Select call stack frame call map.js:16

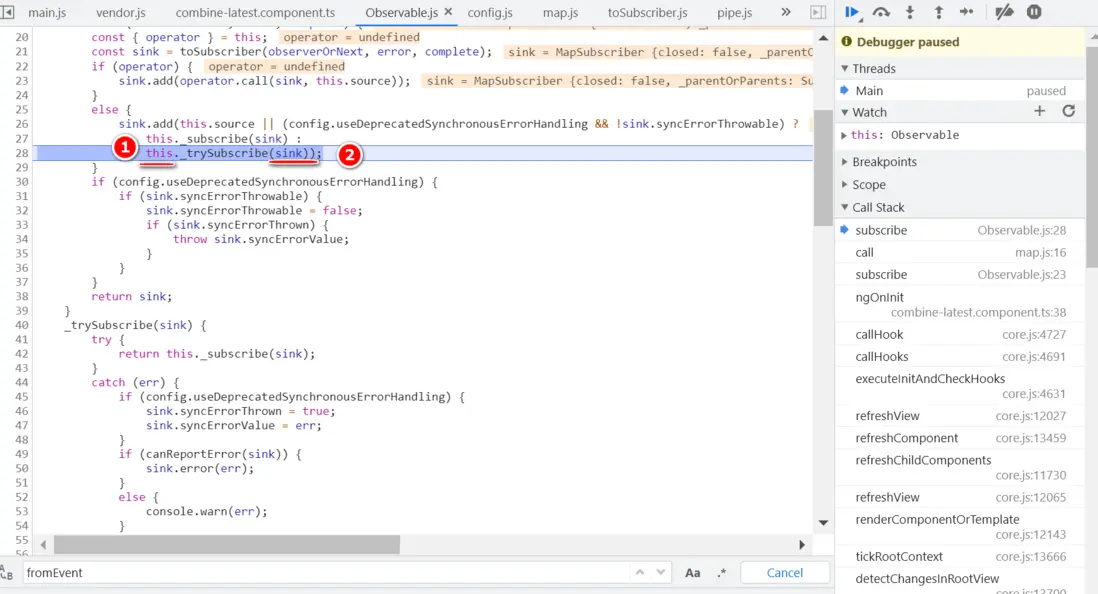(x=961, y=252)
